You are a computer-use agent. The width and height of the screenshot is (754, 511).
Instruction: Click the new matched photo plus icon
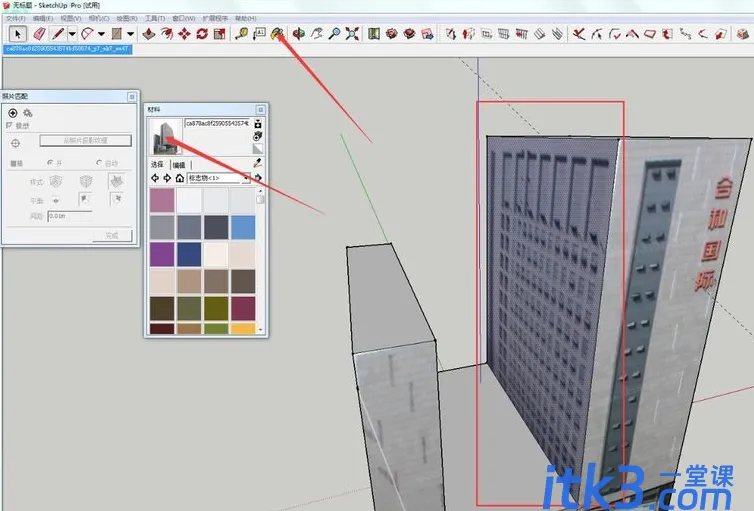click(13, 113)
